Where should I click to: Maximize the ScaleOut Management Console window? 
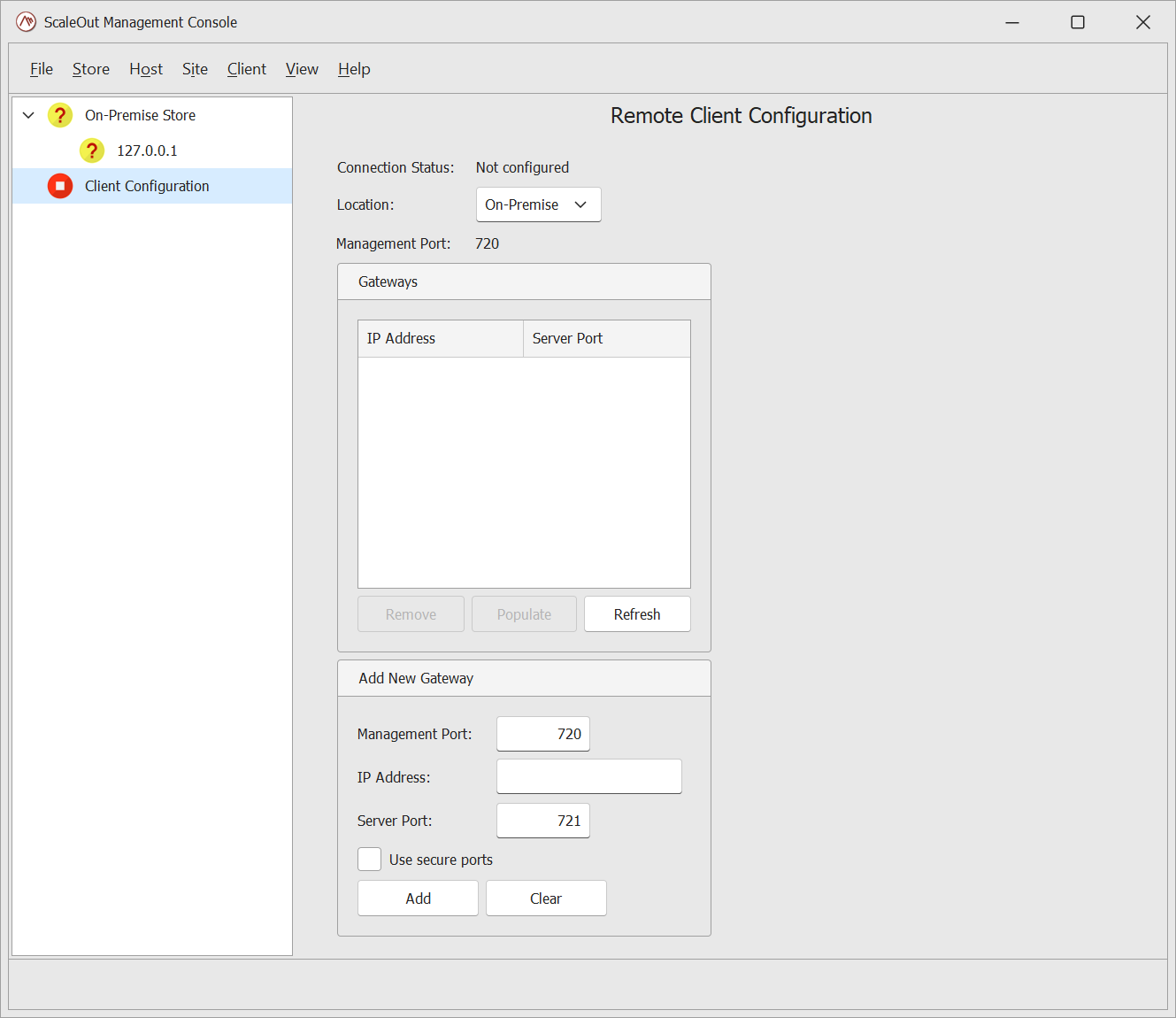pos(1078,22)
